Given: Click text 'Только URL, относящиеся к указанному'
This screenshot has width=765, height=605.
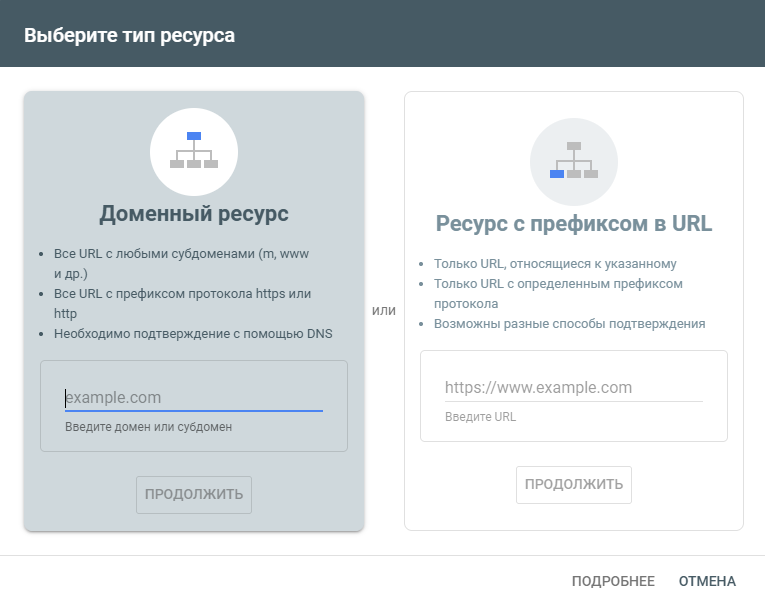Looking at the screenshot, I should (555, 264).
